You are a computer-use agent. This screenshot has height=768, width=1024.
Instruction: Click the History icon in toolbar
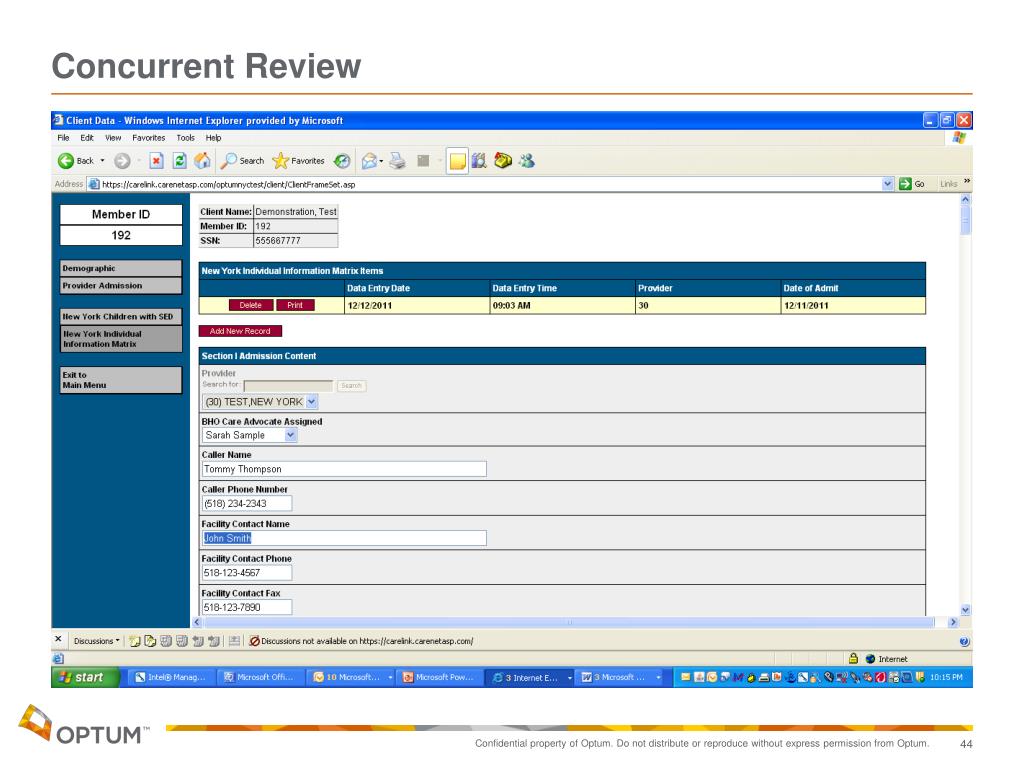pyautogui.click(x=342, y=161)
